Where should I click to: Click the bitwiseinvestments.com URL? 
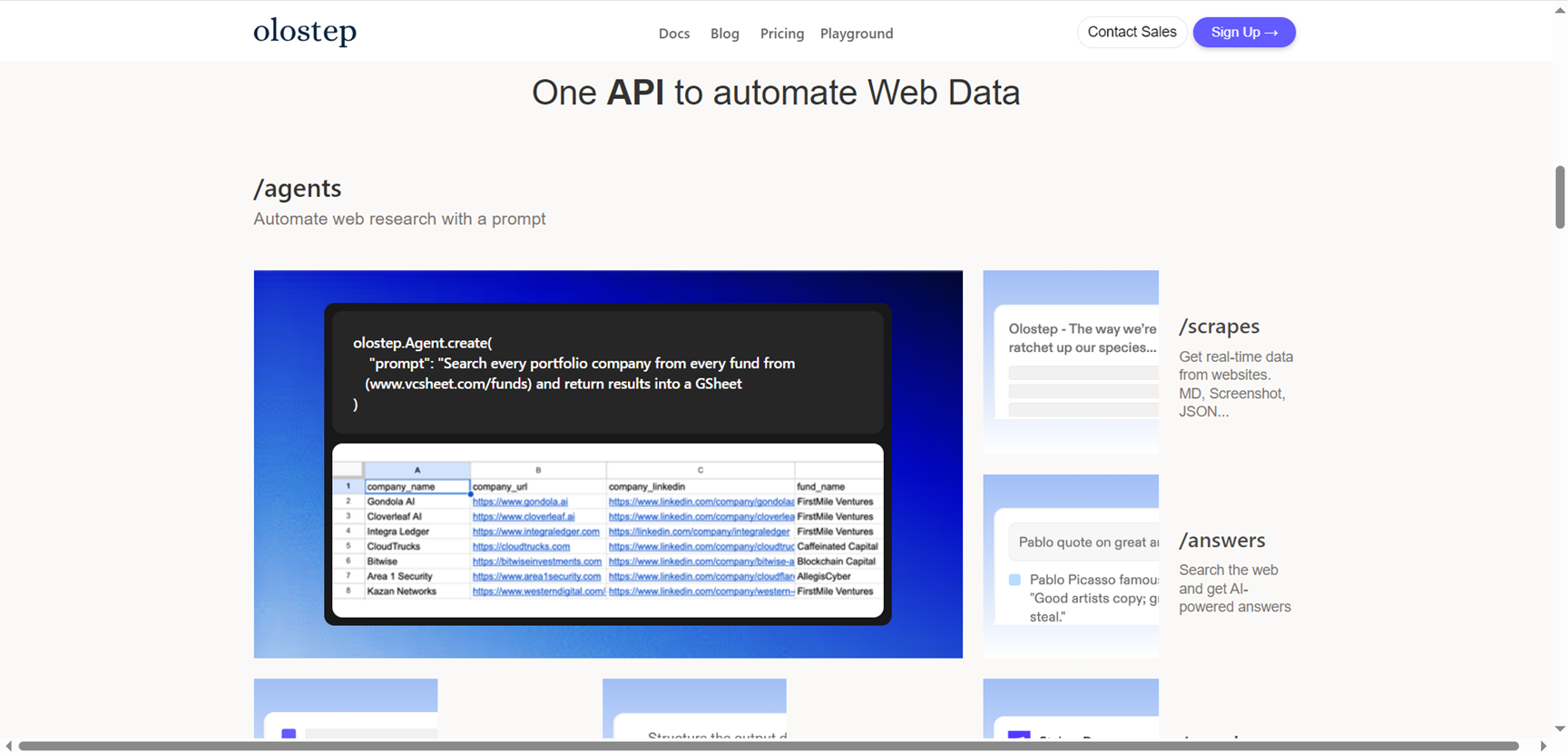tap(537, 562)
